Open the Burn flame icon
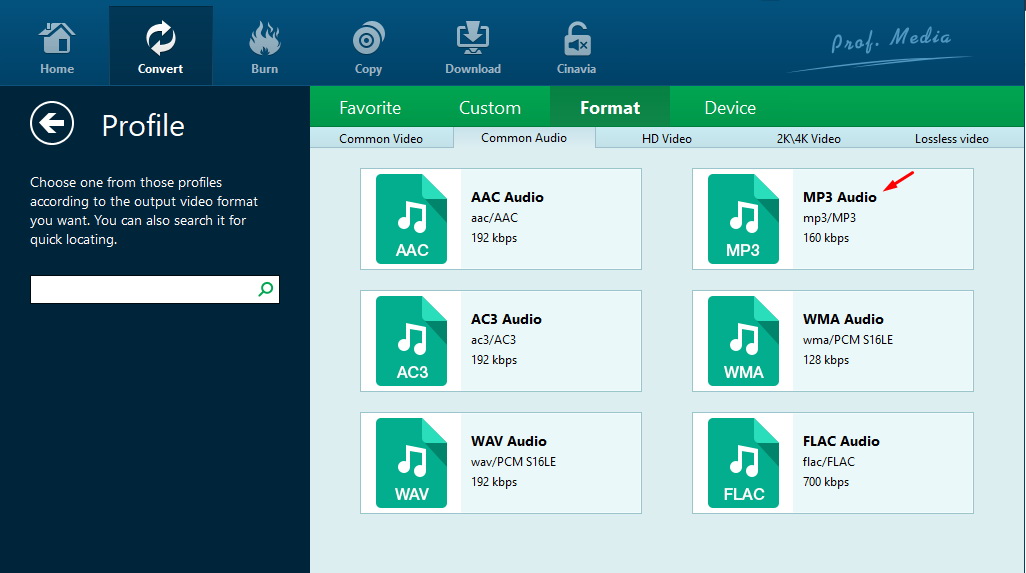The image size is (1026, 573). (x=264, y=38)
